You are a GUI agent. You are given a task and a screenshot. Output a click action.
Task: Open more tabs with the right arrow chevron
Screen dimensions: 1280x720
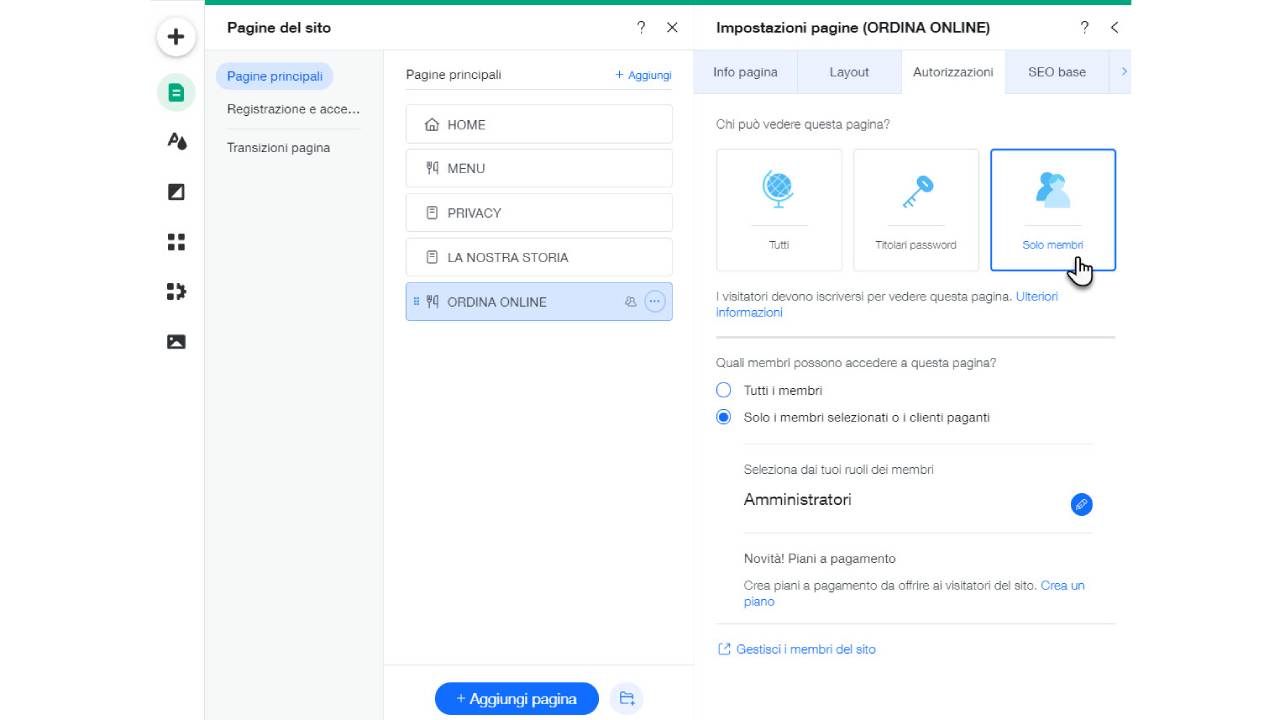pyautogui.click(x=1124, y=71)
